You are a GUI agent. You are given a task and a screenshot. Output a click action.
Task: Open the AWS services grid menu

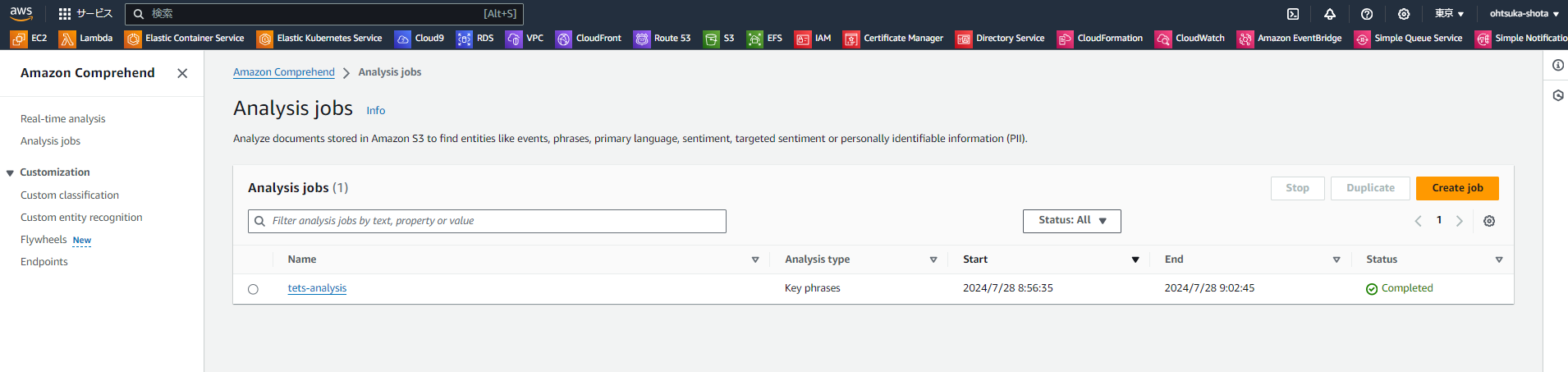(x=65, y=14)
